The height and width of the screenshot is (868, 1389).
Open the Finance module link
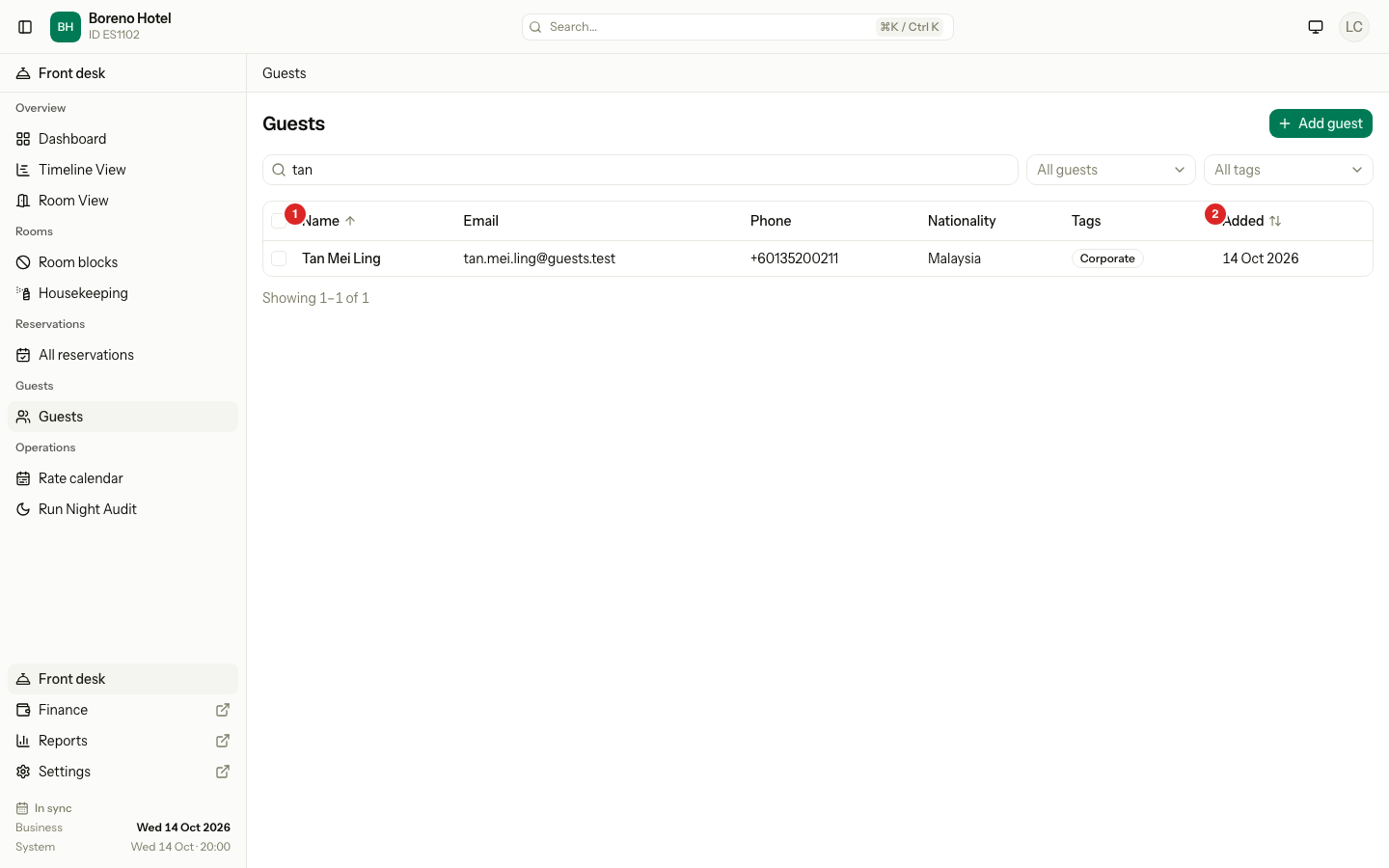(123, 710)
